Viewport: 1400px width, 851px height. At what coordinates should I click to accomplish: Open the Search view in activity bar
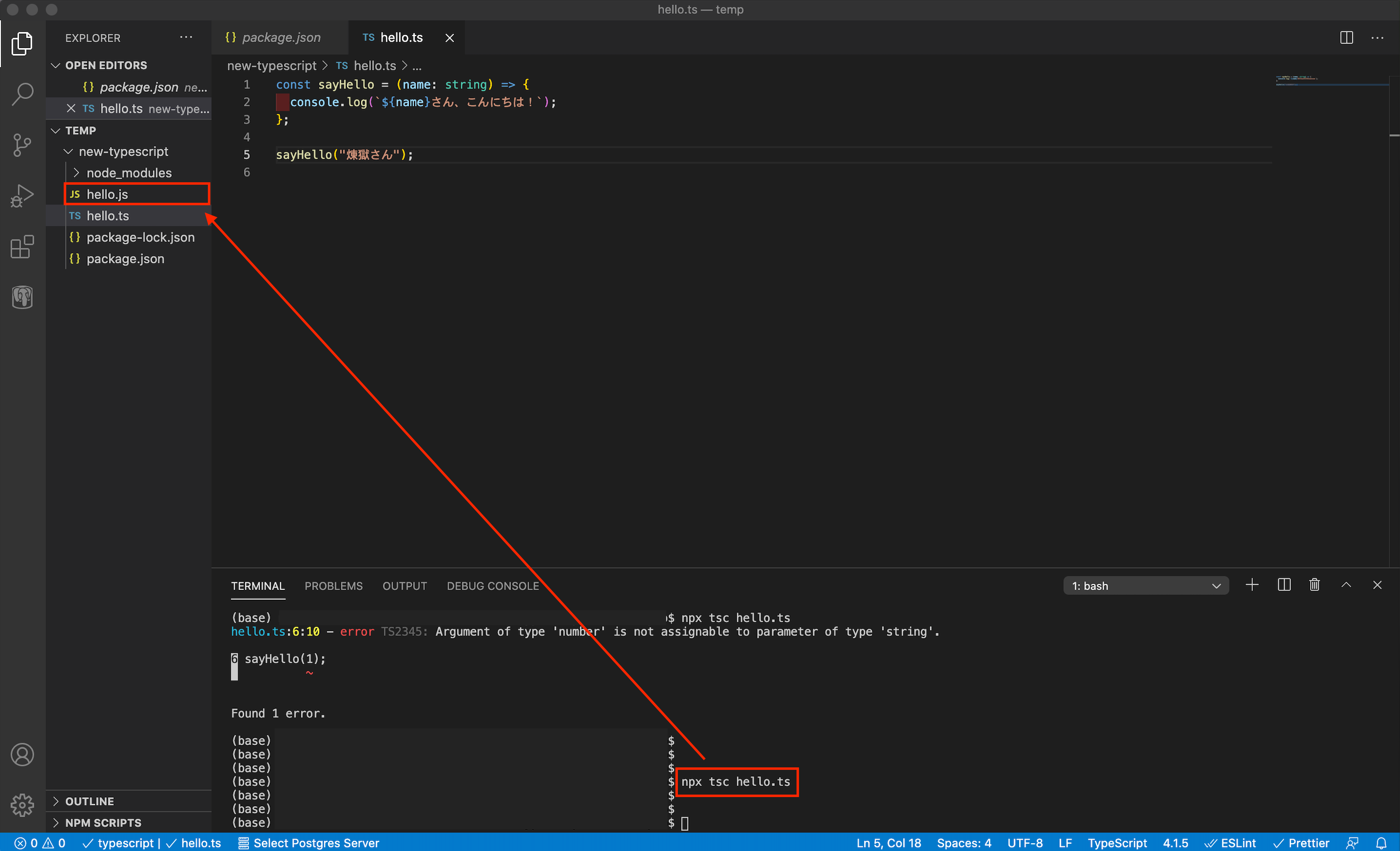[22, 94]
